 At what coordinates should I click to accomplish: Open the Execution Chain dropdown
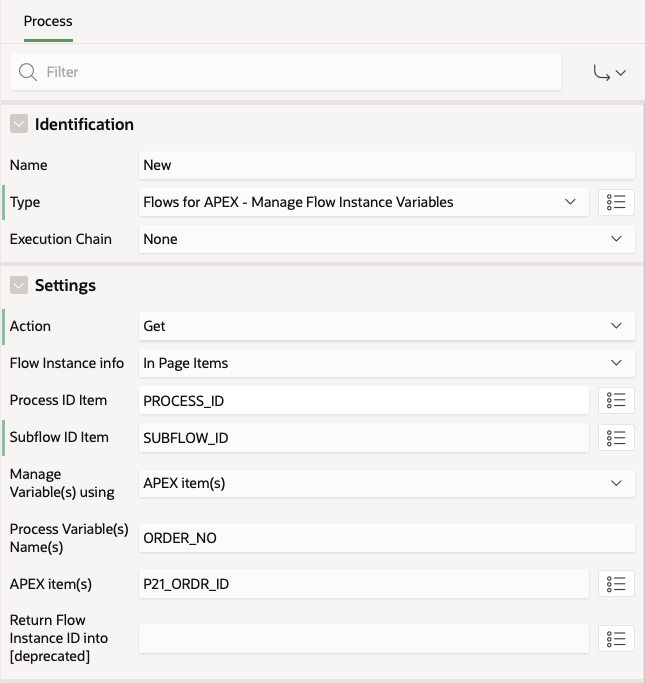tap(387, 239)
